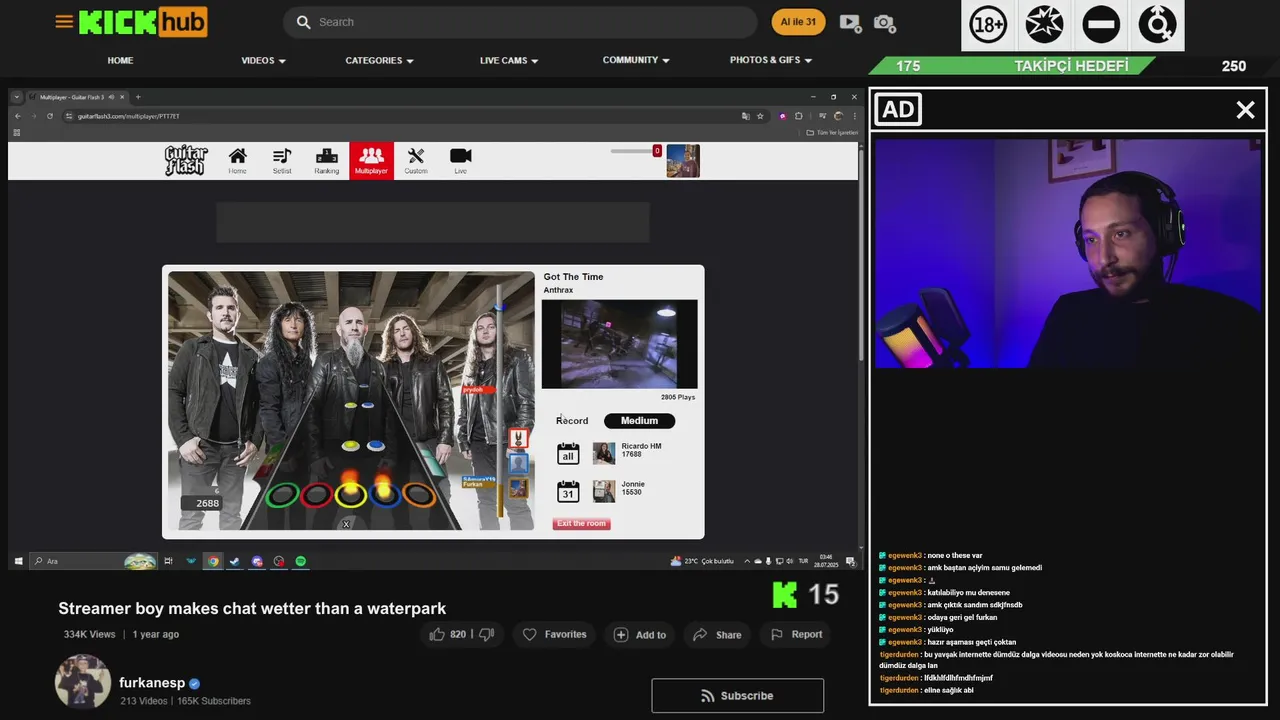Open a new browser tab with plus
The width and height of the screenshot is (1280, 720).
pos(138,97)
